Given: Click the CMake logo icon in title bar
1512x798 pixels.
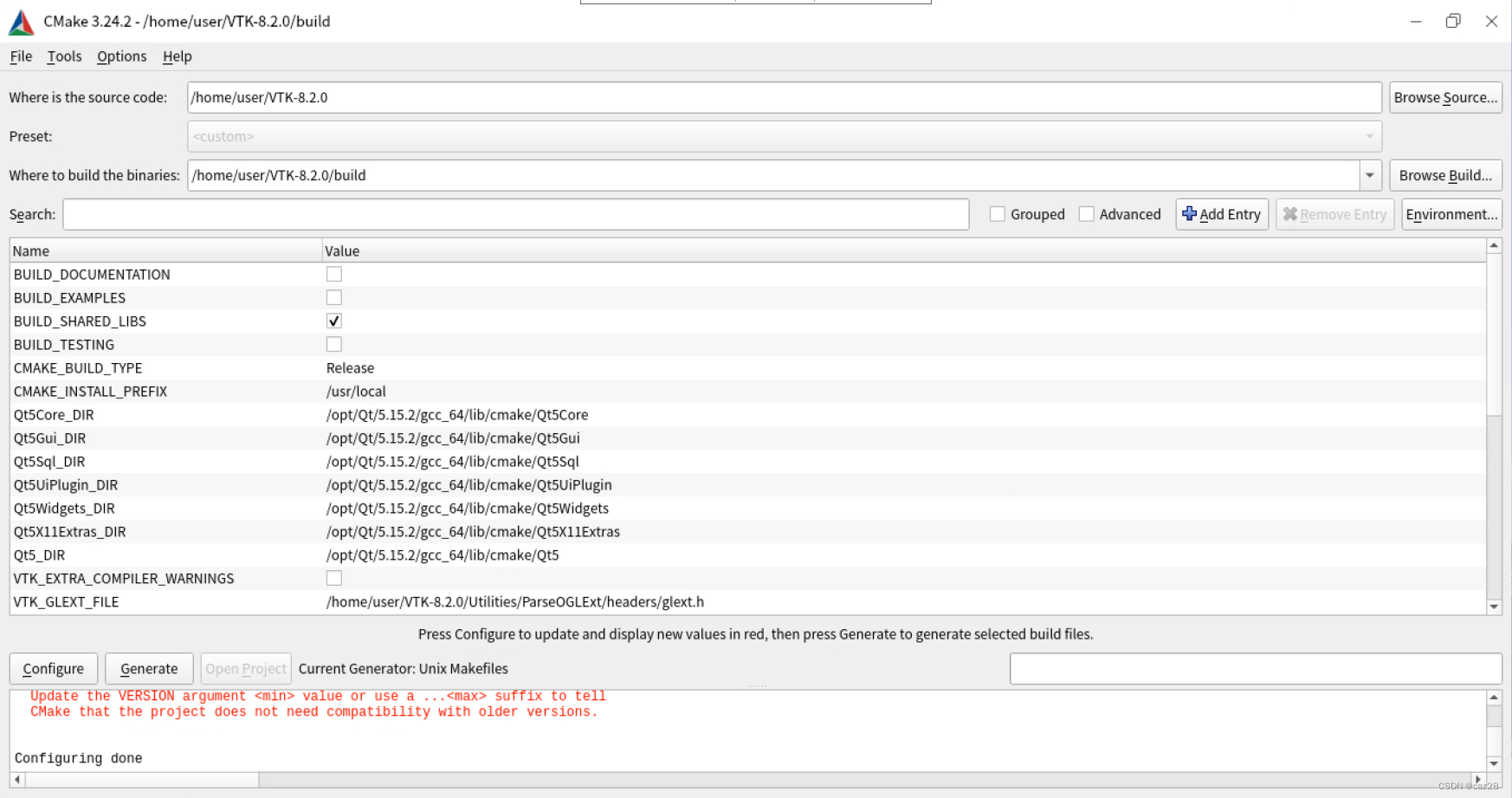Looking at the screenshot, I should click(x=22, y=22).
